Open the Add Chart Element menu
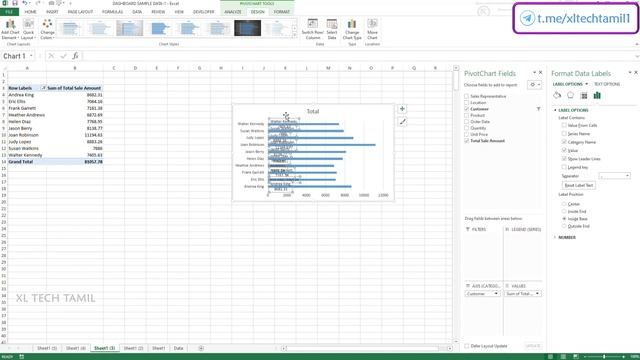 [10, 29]
